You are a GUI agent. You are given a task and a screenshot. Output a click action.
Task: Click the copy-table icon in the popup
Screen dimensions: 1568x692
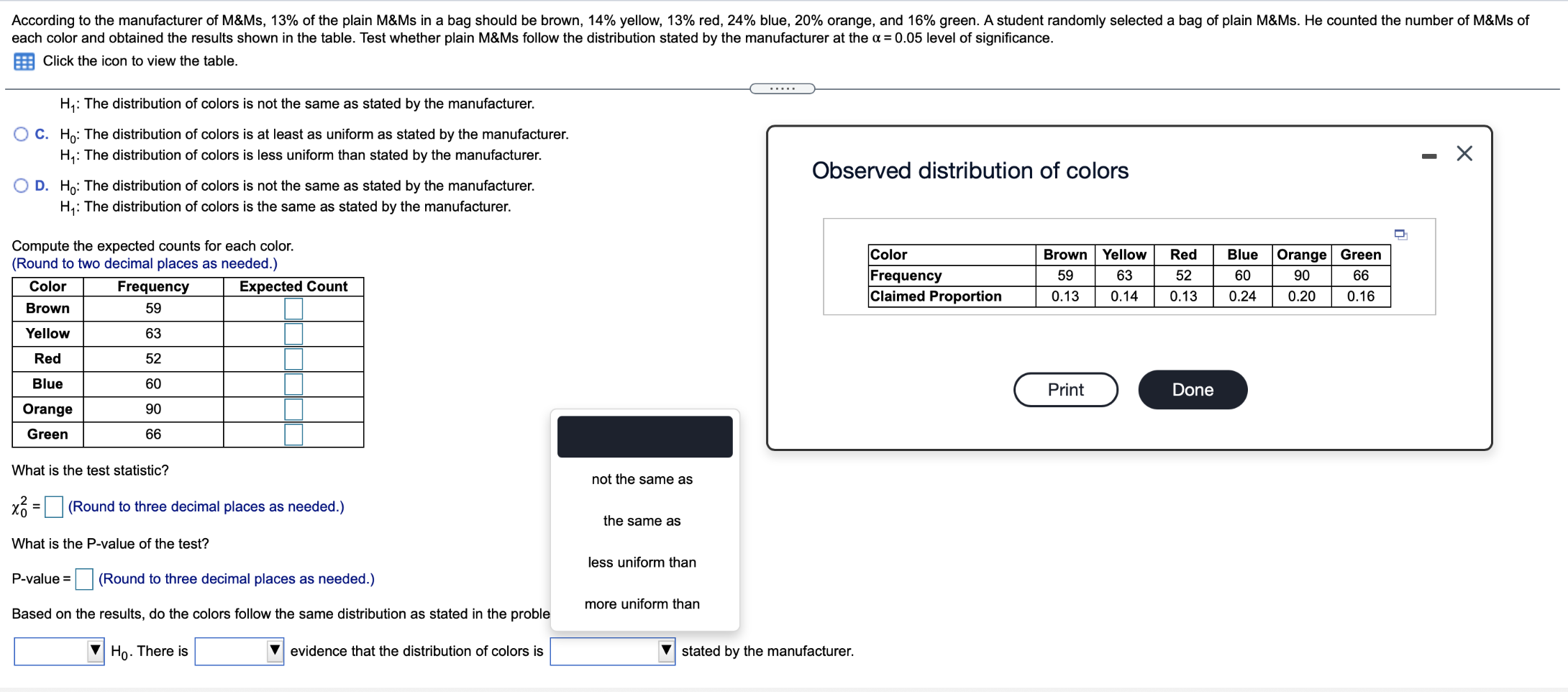point(1400,235)
